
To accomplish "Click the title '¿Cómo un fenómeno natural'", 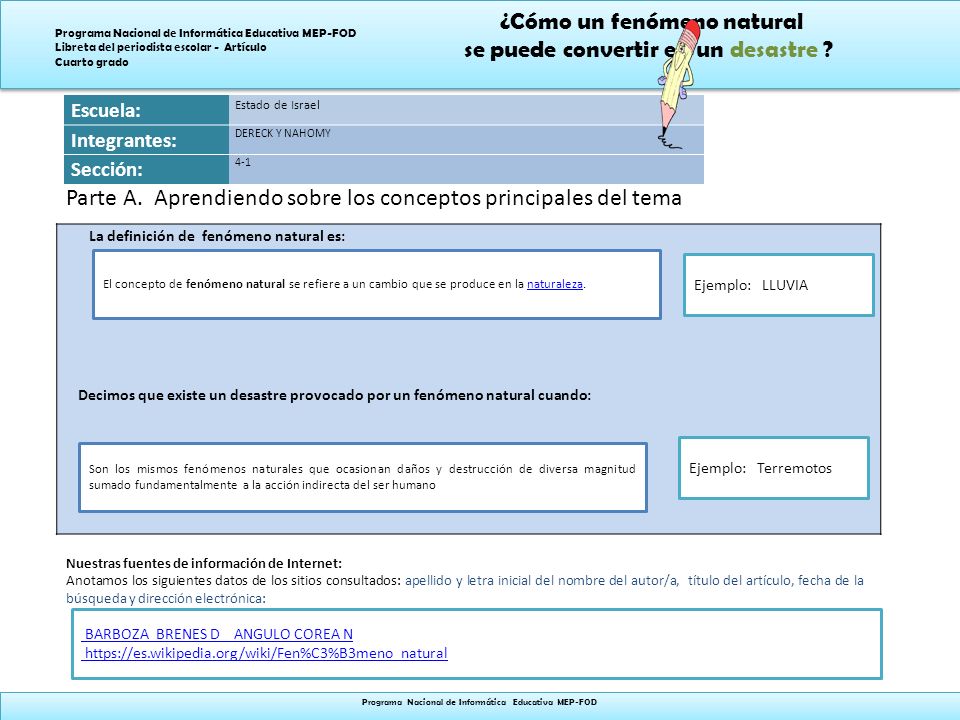I will pos(651,21).
